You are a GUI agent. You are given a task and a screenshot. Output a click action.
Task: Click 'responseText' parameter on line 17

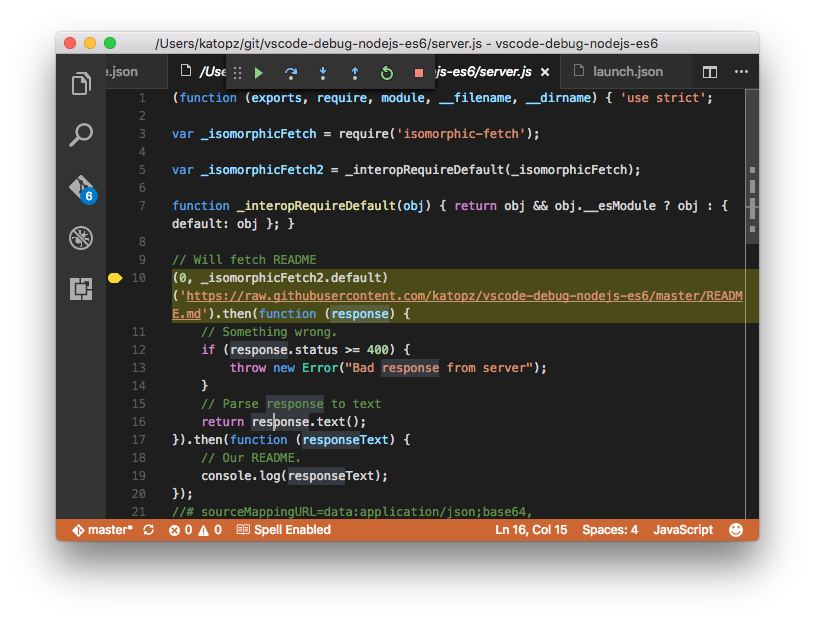click(346, 440)
